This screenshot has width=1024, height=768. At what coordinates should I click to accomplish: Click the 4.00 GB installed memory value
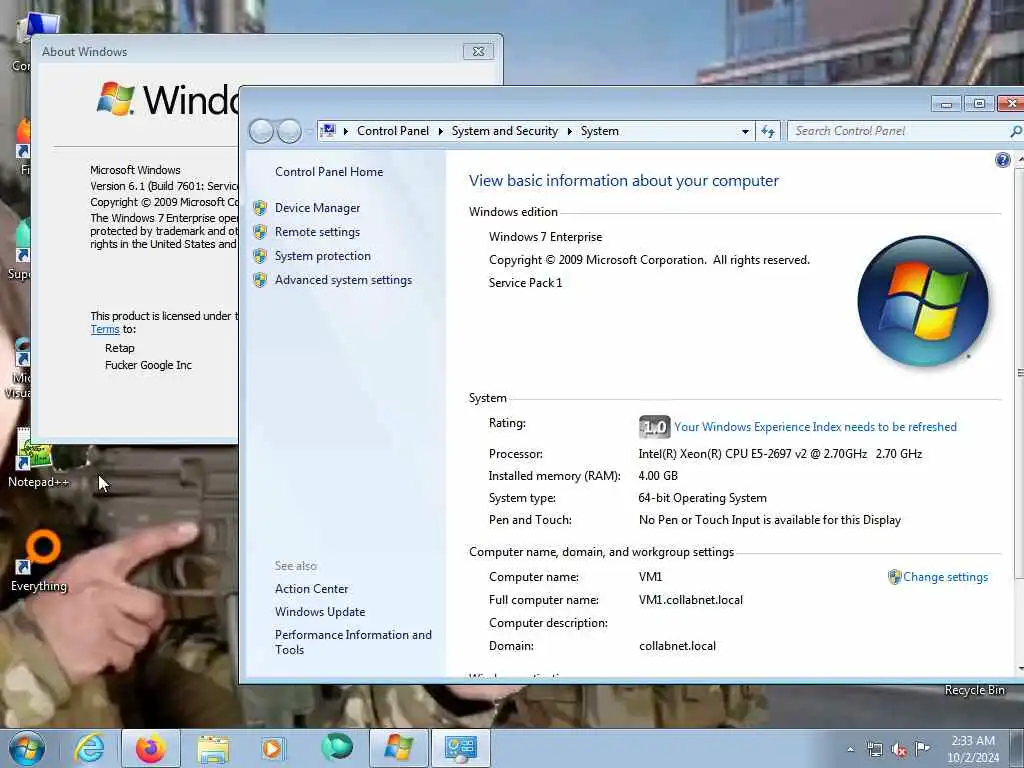658,476
